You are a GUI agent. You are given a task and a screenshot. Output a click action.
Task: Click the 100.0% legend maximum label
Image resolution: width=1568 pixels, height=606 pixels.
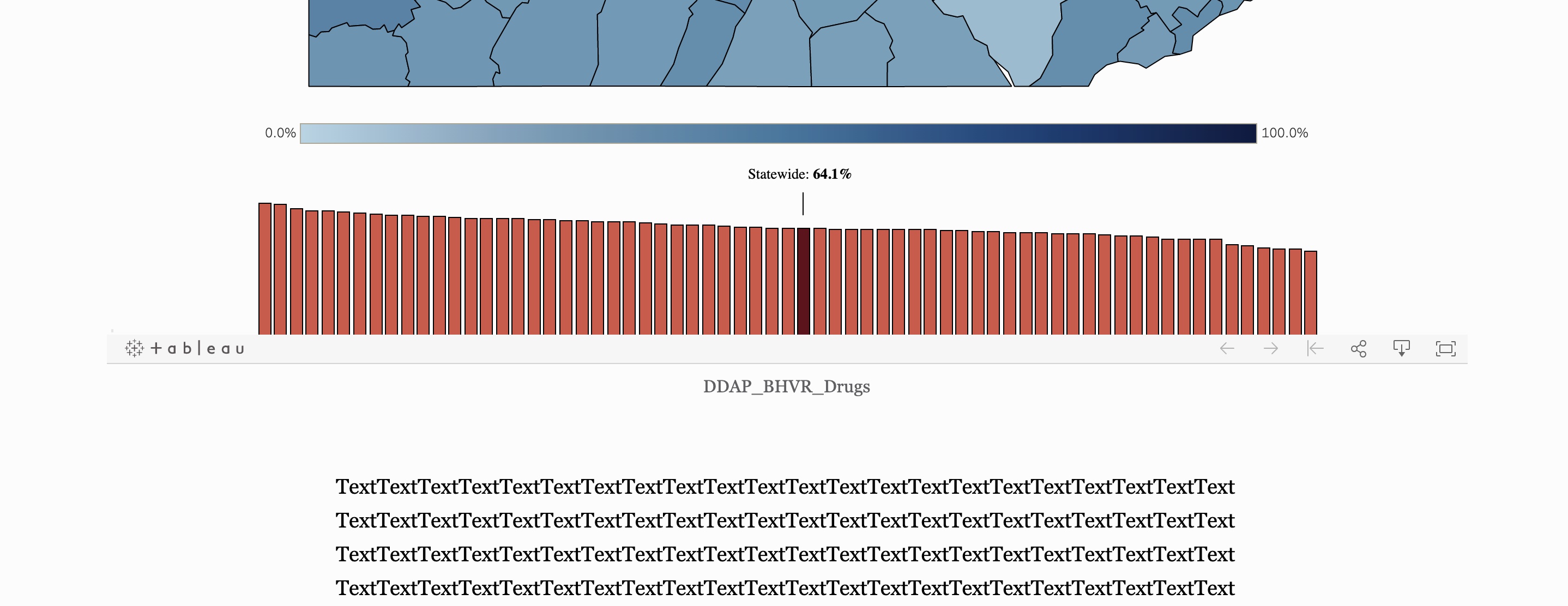pyautogui.click(x=1284, y=134)
